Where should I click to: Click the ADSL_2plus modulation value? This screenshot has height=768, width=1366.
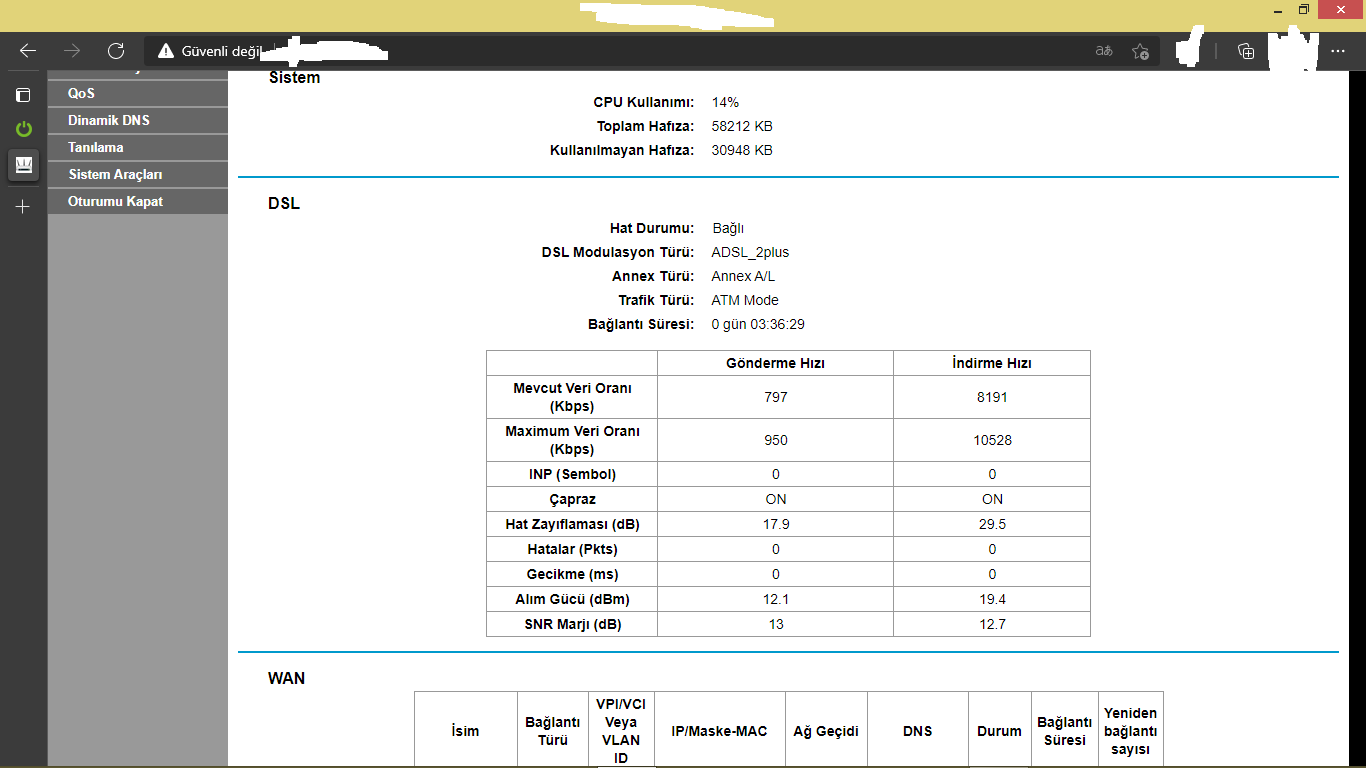750,252
